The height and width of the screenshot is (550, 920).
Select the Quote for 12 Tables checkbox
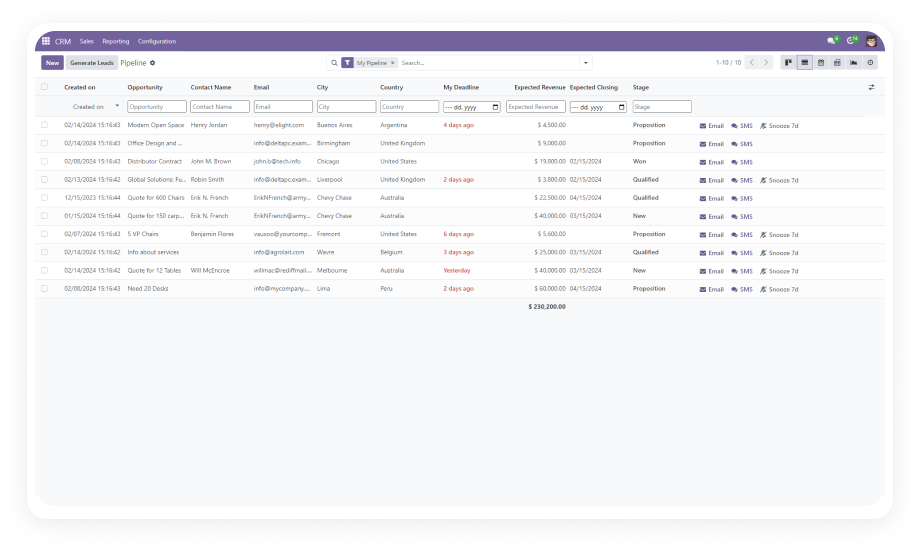coord(45,271)
